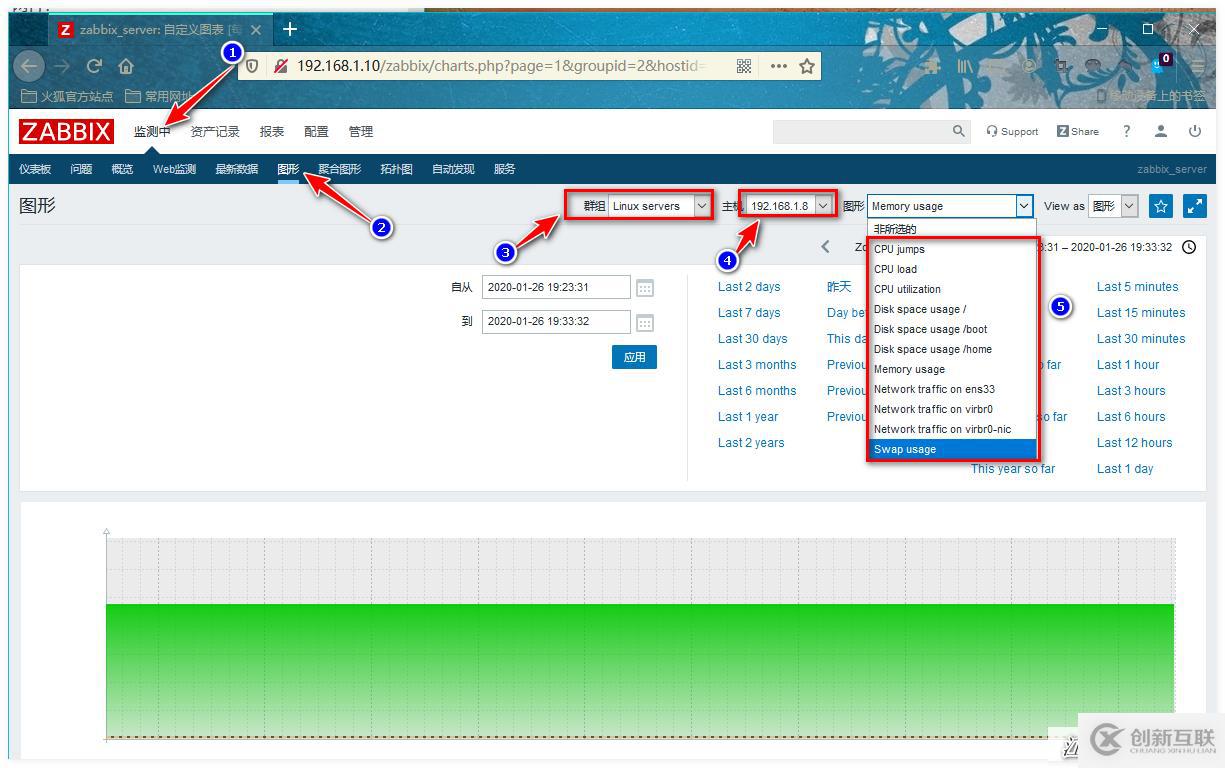Bookmark this page star icon
1225x768 pixels.
[807, 66]
